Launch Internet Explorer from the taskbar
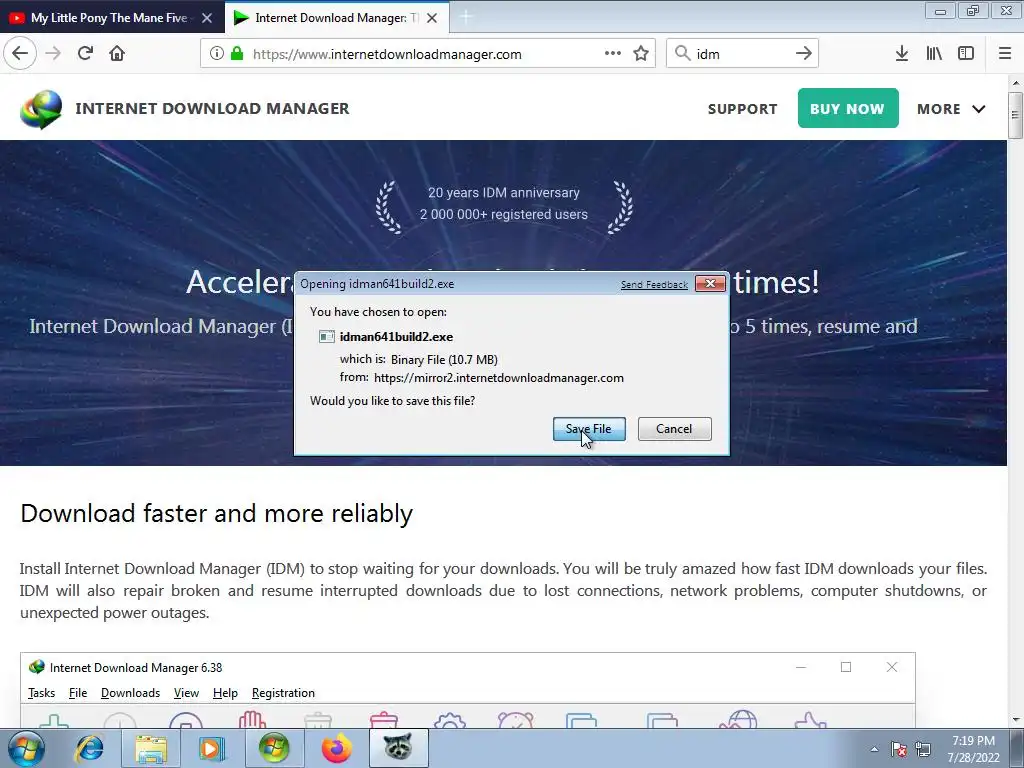Viewport: 1024px width, 768px height. (89, 748)
